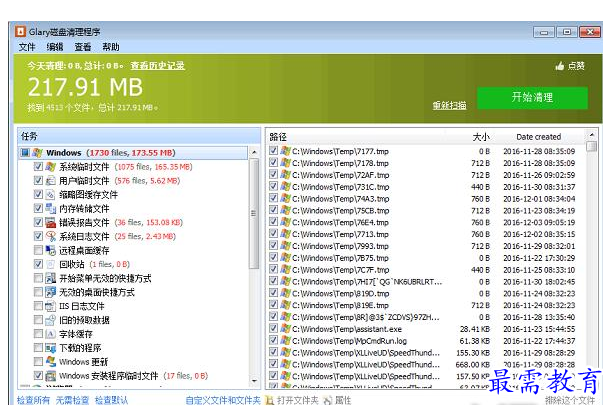The width and height of the screenshot is (610, 413).
Task: Click the Windows group logo icon
Action: [38, 153]
